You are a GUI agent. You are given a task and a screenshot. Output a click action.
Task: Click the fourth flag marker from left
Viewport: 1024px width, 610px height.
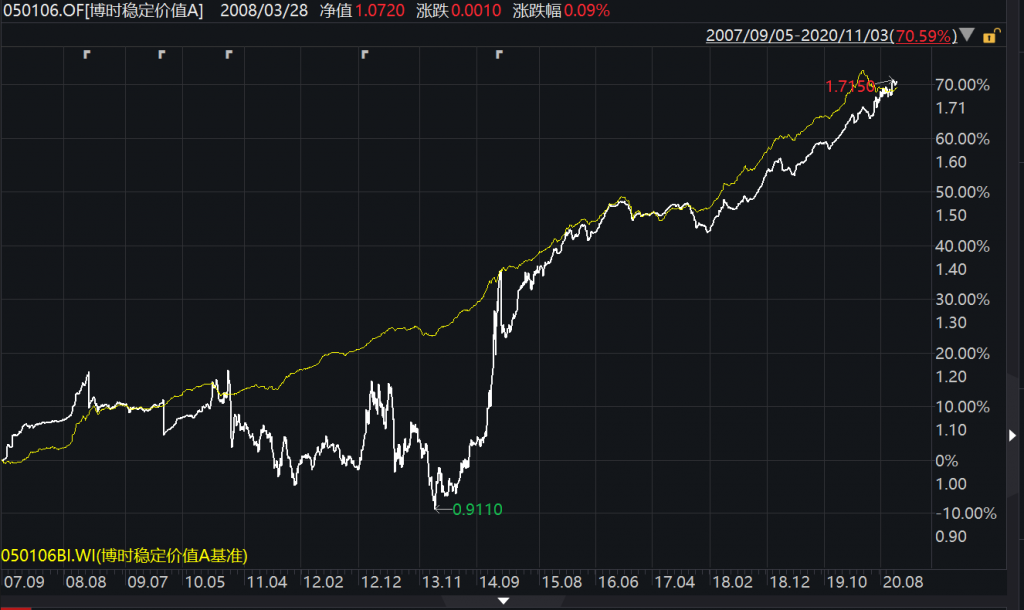pyautogui.click(x=364, y=54)
